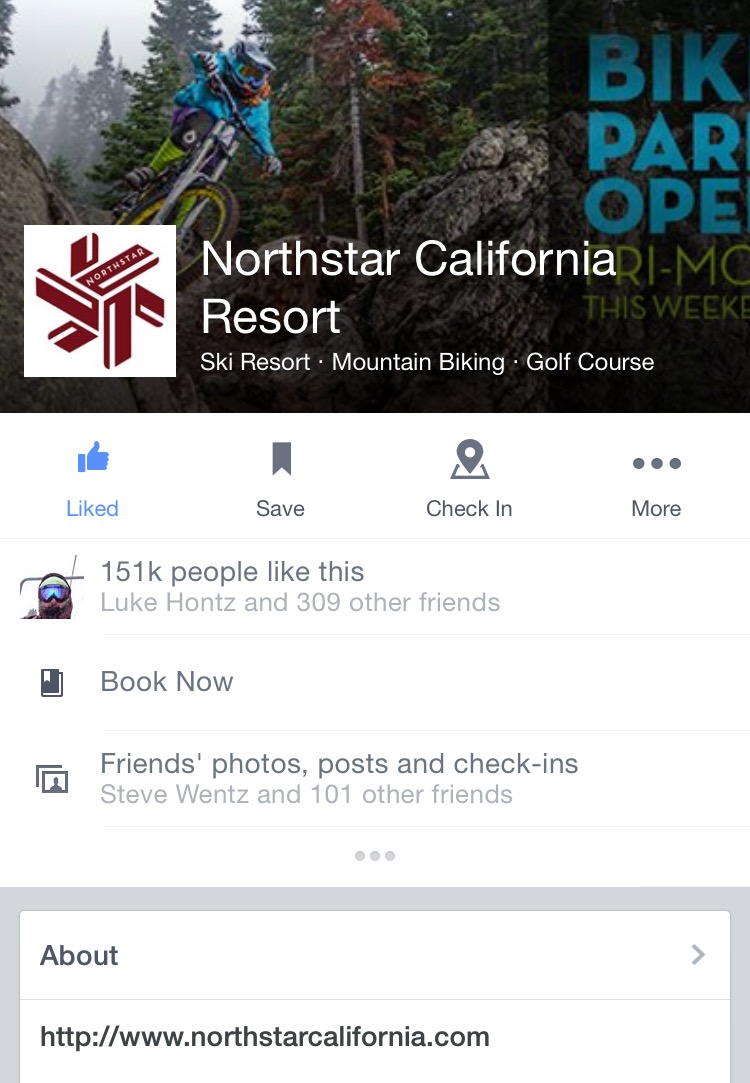Open the Northstar logo profile picture
Image resolution: width=750 pixels, height=1083 pixels.
point(100,301)
